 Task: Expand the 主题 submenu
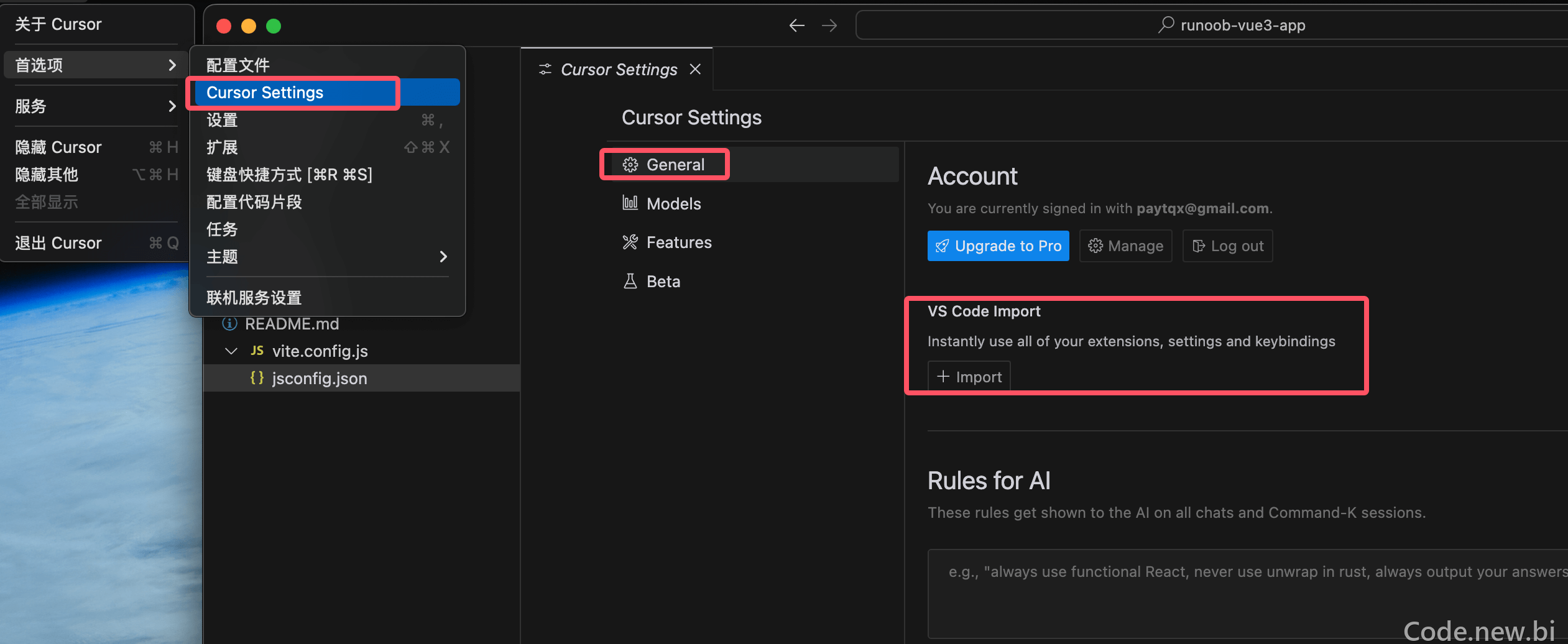[327, 257]
